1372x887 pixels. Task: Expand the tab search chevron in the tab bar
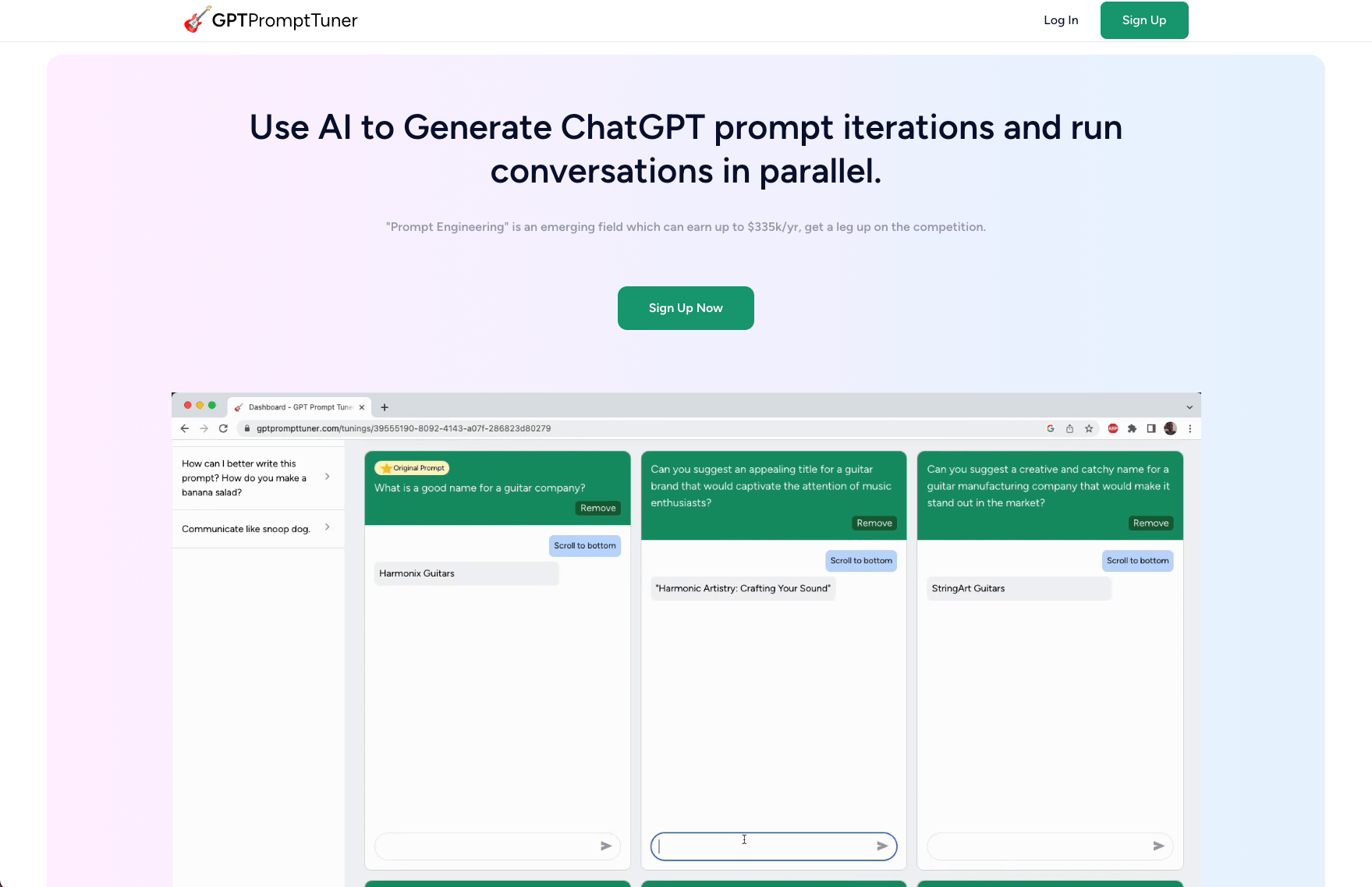1189,407
